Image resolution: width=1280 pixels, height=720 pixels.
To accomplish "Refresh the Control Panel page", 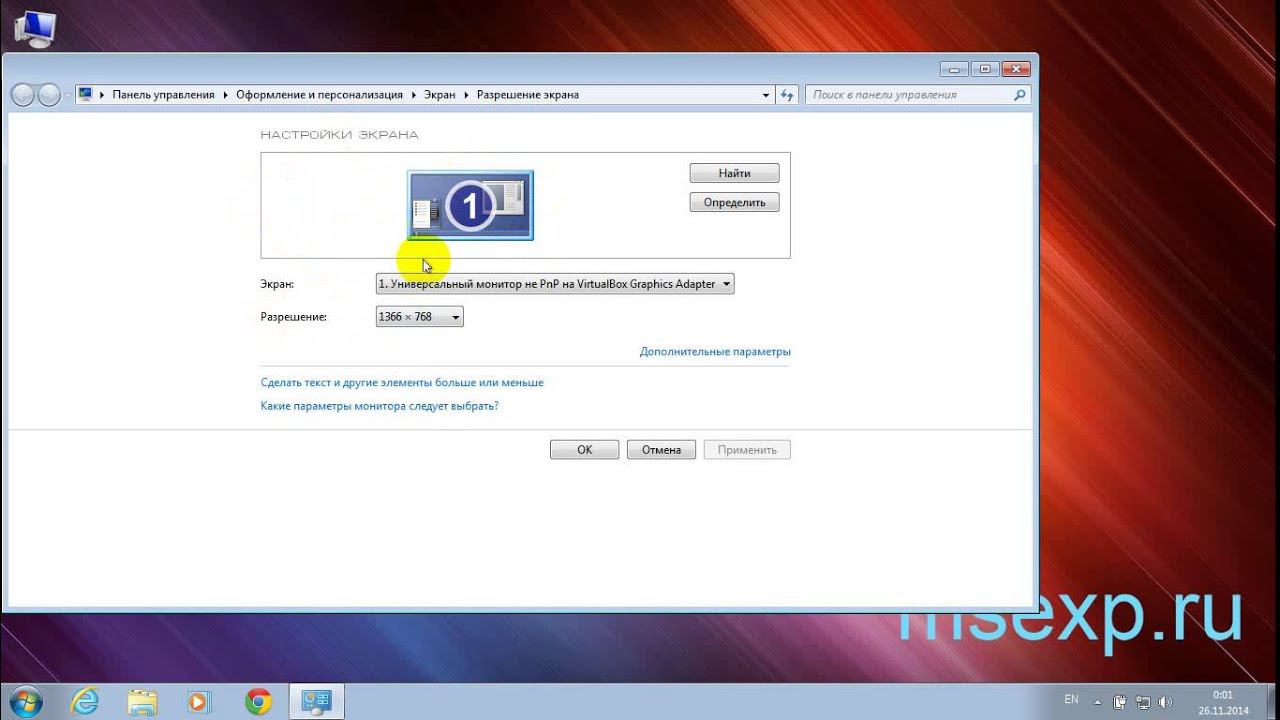I will [x=787, y=95].
